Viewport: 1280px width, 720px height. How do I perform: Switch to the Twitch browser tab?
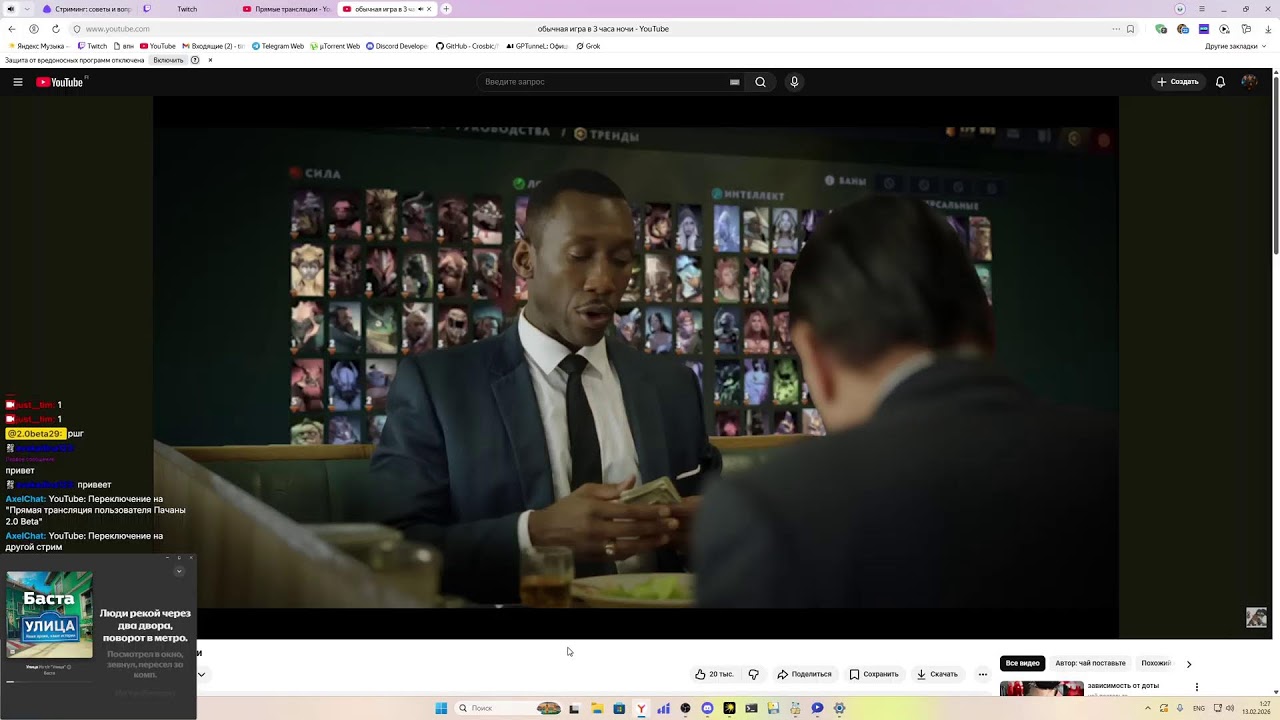click(x=186, y=9)
